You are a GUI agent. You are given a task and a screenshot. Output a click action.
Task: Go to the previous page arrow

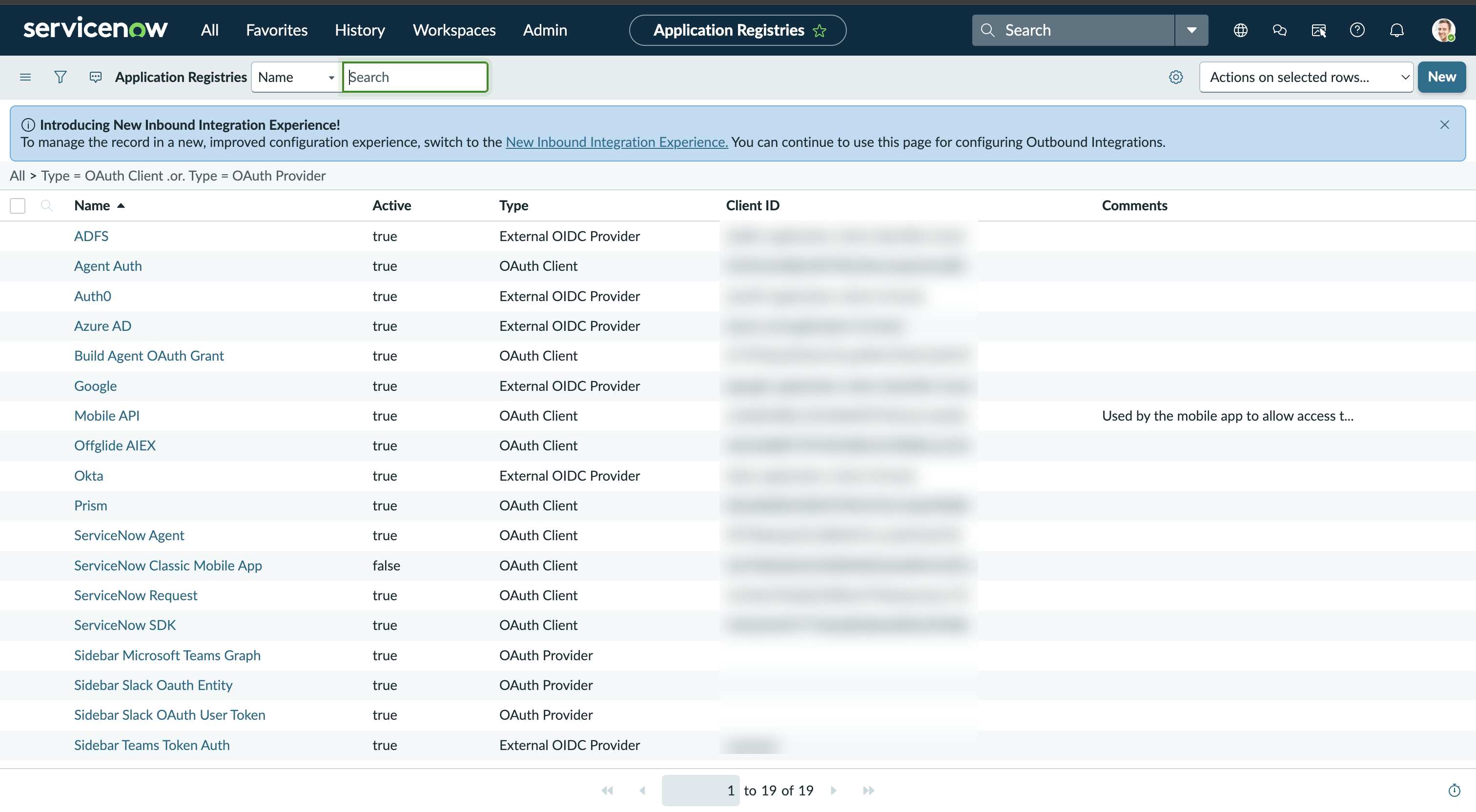pos(642,790)
